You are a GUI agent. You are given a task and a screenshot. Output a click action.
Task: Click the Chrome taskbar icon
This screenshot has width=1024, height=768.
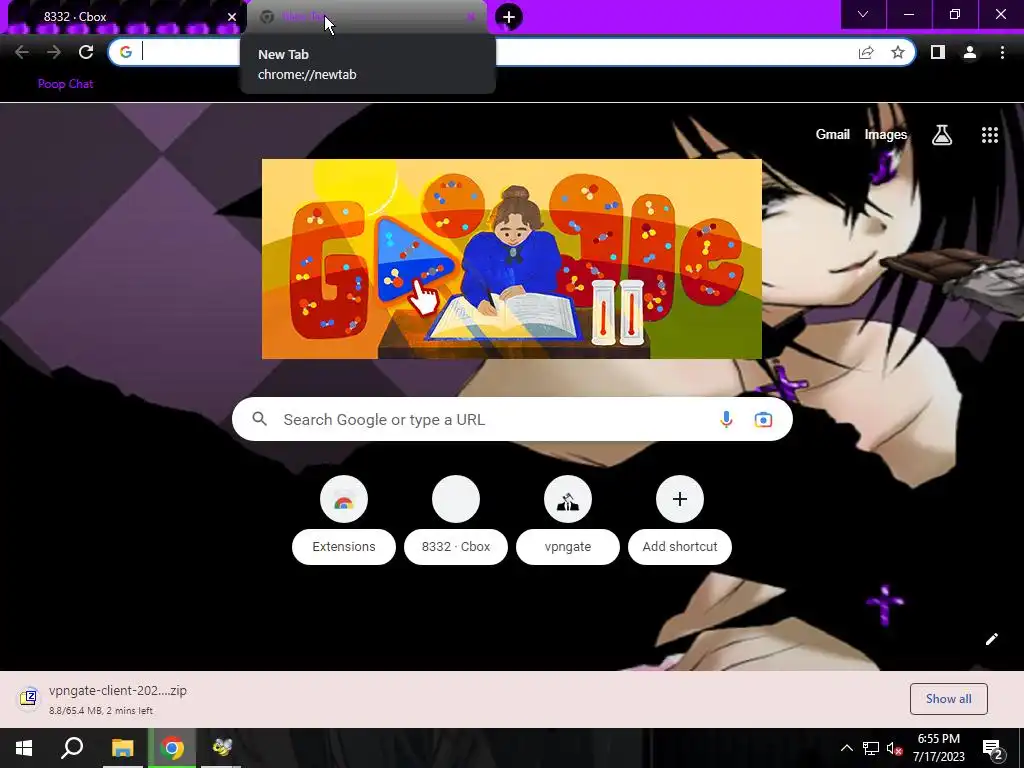click(172, 748)
